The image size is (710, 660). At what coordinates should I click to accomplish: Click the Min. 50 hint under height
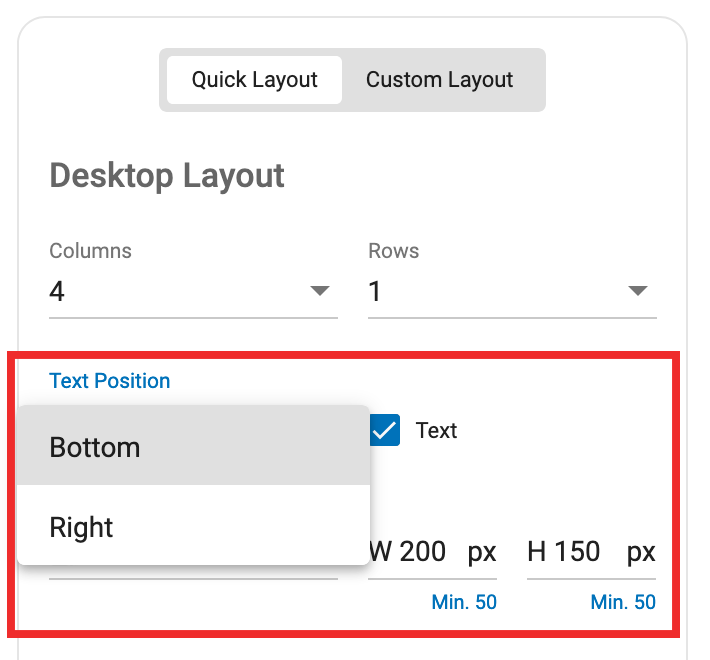[x=623, y=602]
